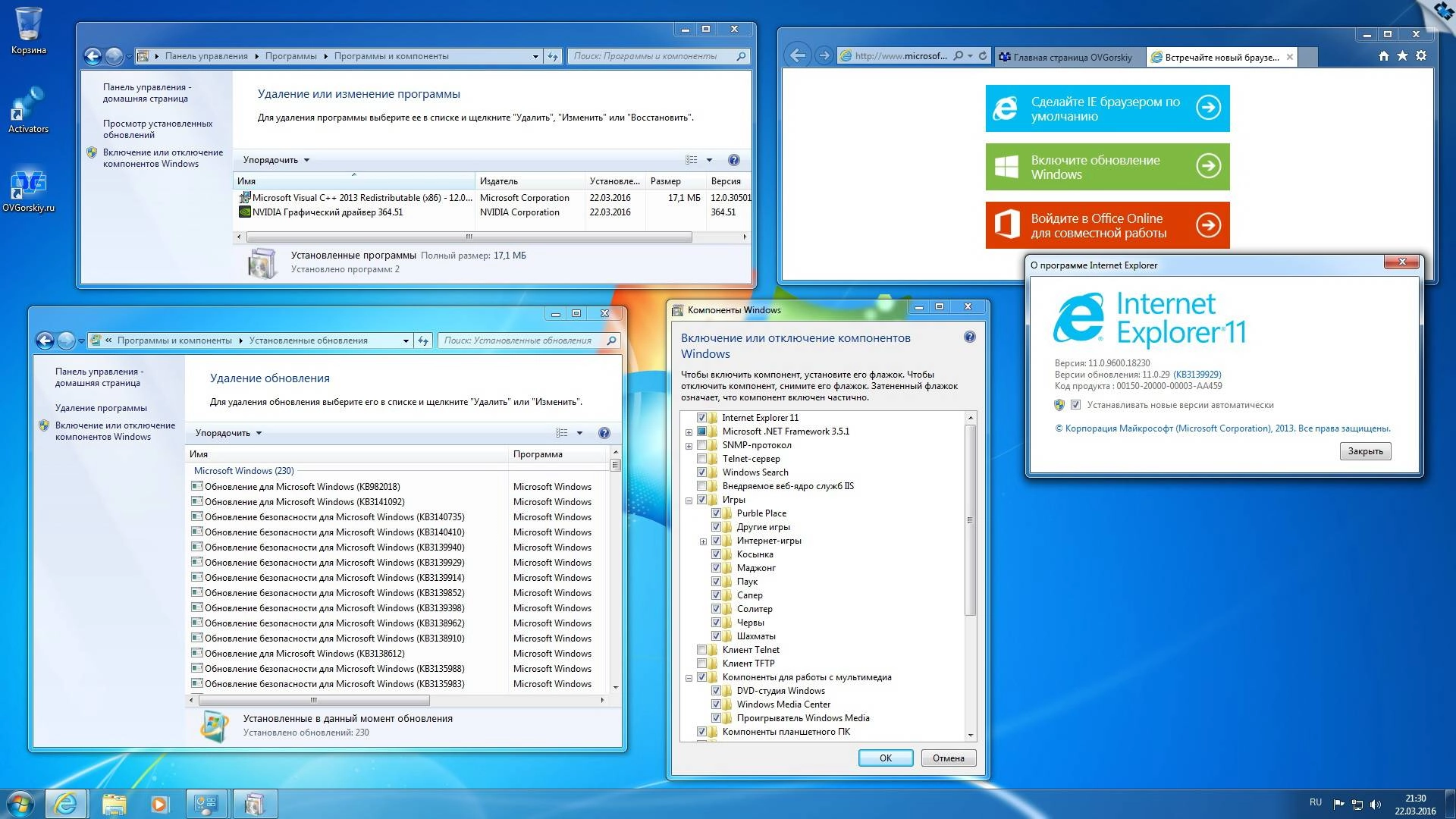
Task: Expand the Microsoft .NET Framework 3.5.1 node
Action: click(x=687, y=431)
